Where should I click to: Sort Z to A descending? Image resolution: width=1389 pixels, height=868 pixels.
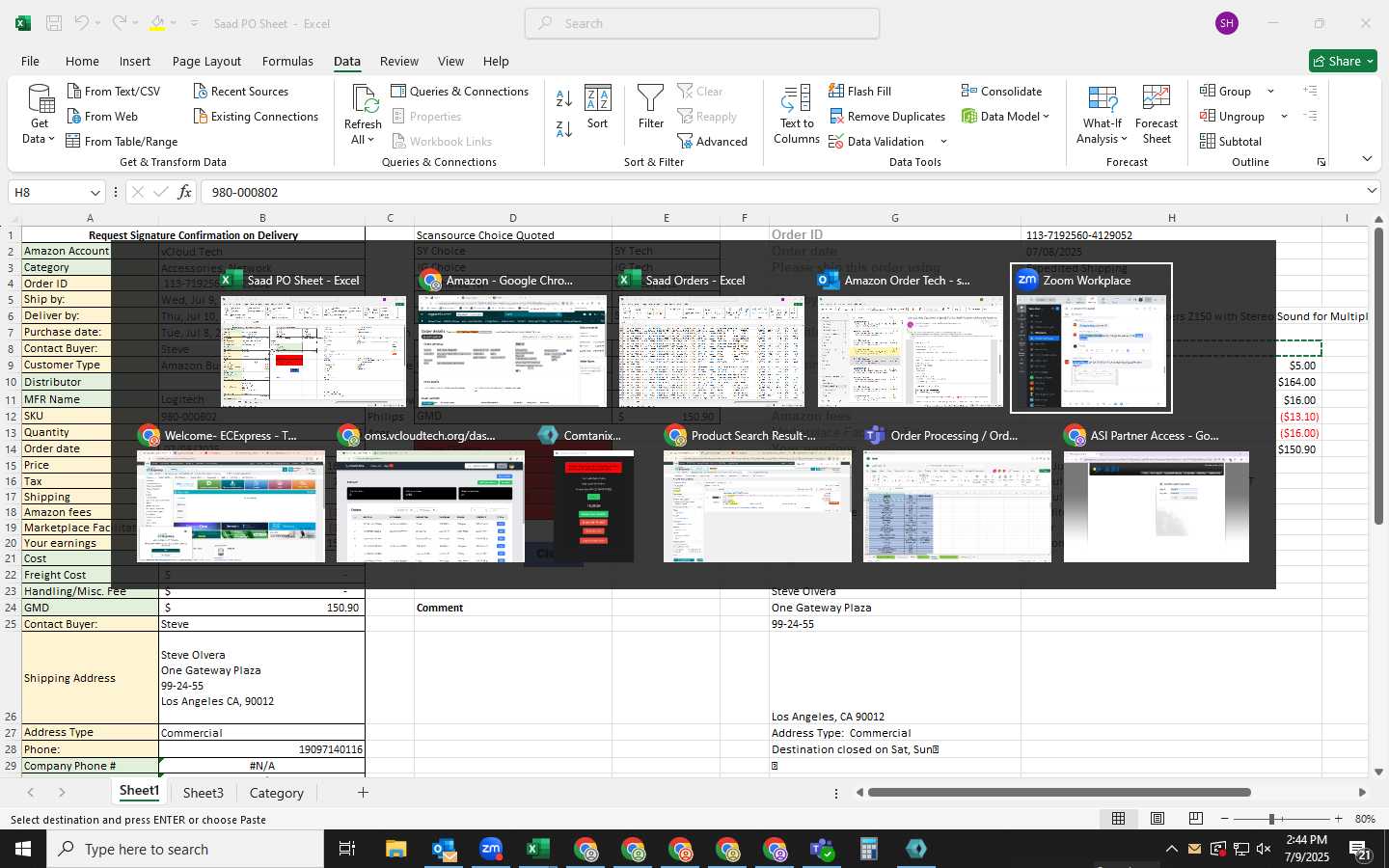point(564,128)
